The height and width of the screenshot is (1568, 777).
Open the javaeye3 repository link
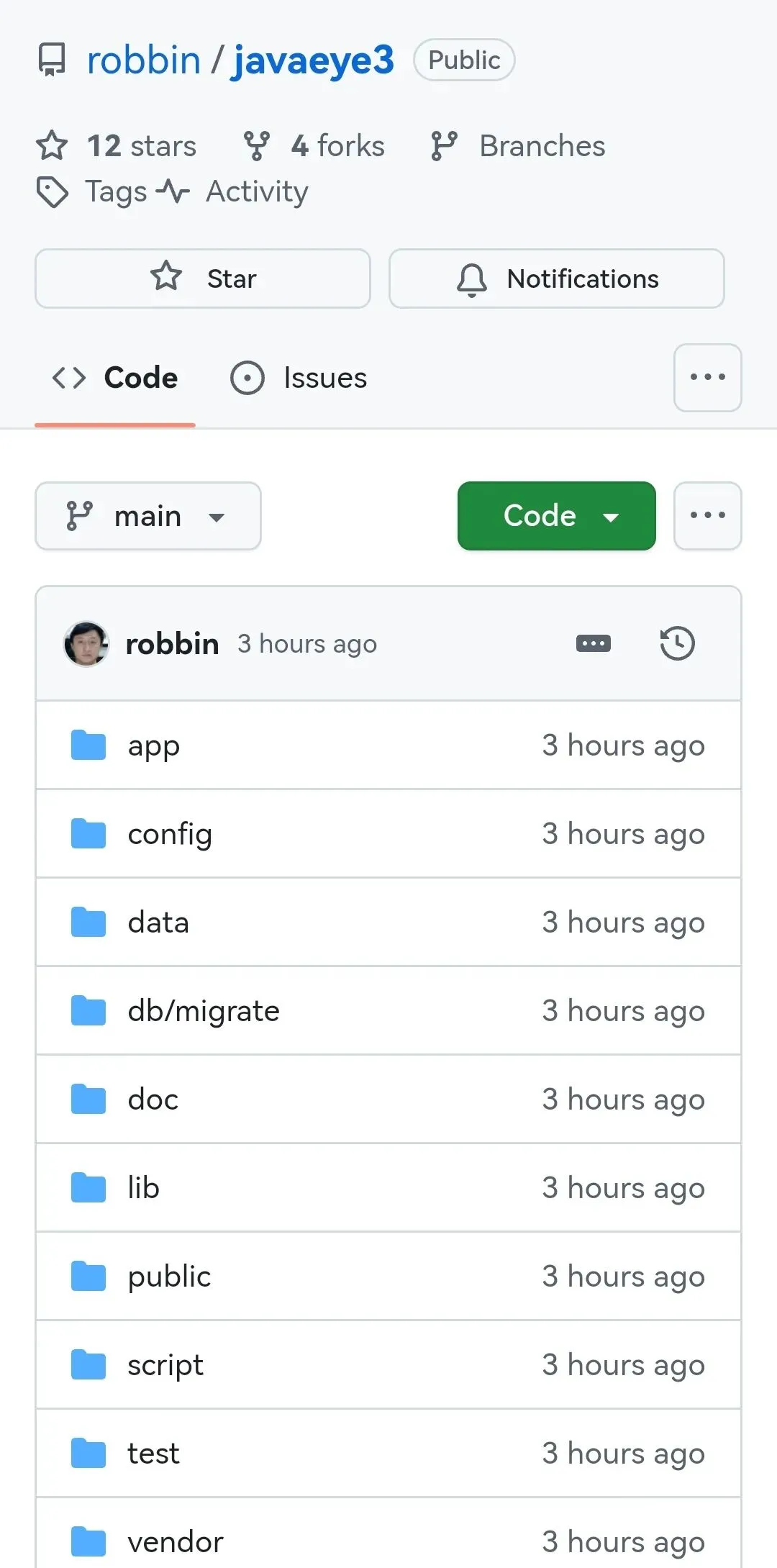(312, 60)
